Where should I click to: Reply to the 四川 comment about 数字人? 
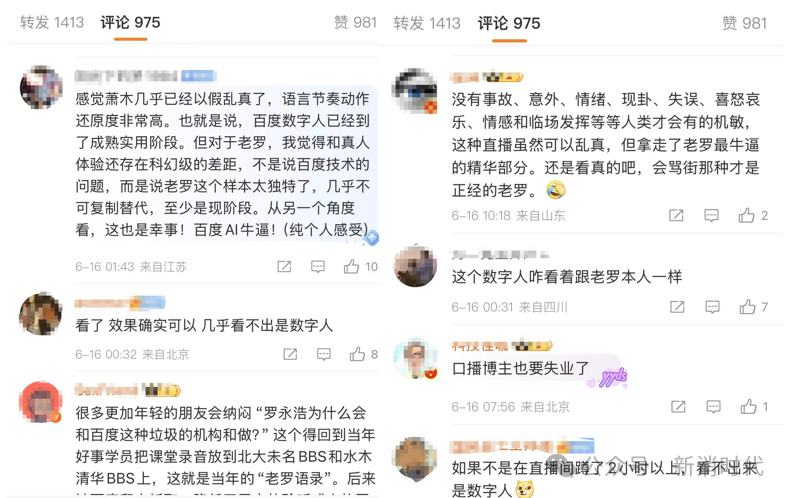point(712,307)
